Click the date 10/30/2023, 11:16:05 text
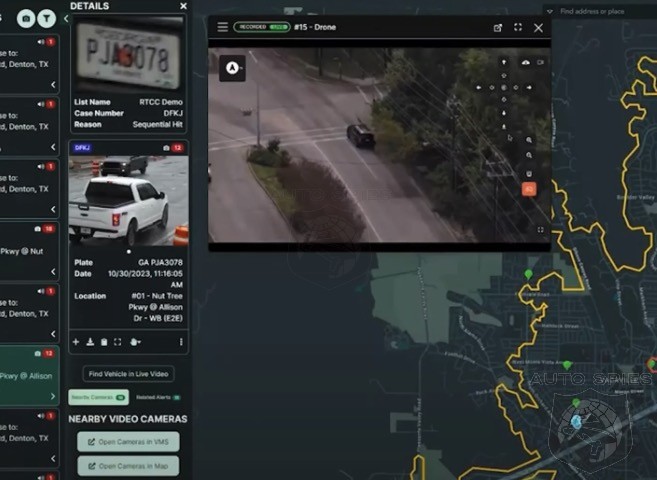Screen dimensions: 657x480 tap(145, 274)
